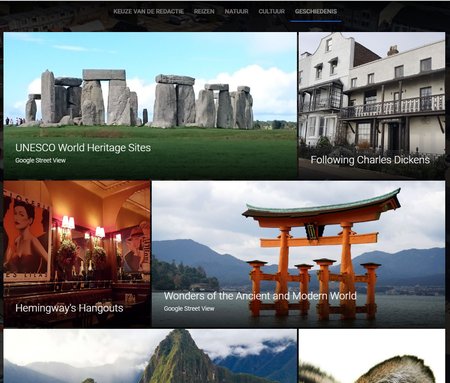The image size is (450, 383).
Task: Select the Geschiedenis tab
Action: tap(316, 11)
